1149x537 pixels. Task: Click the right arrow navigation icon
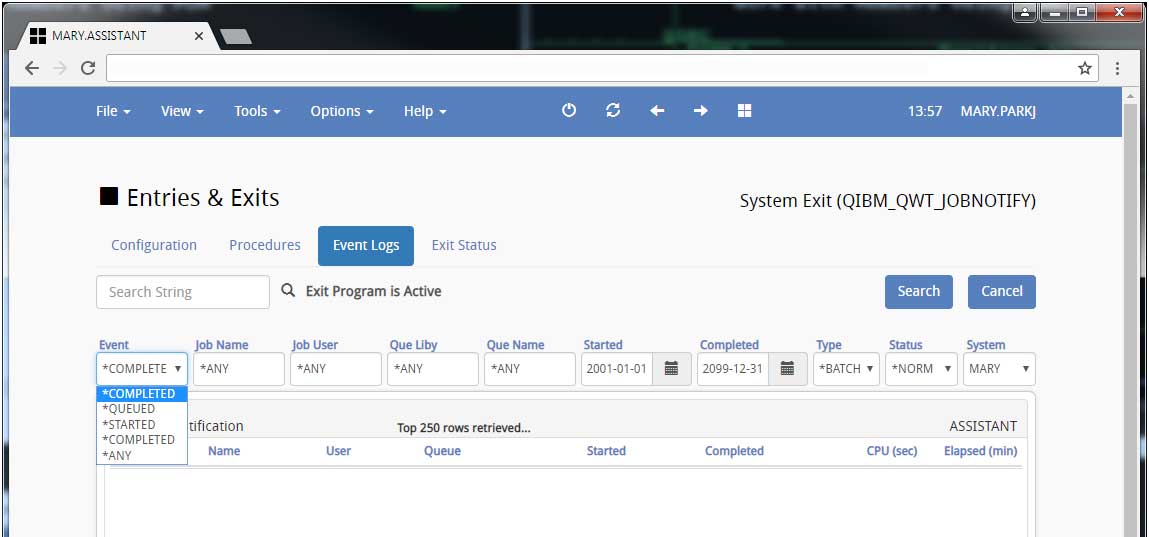click(700, 111)
